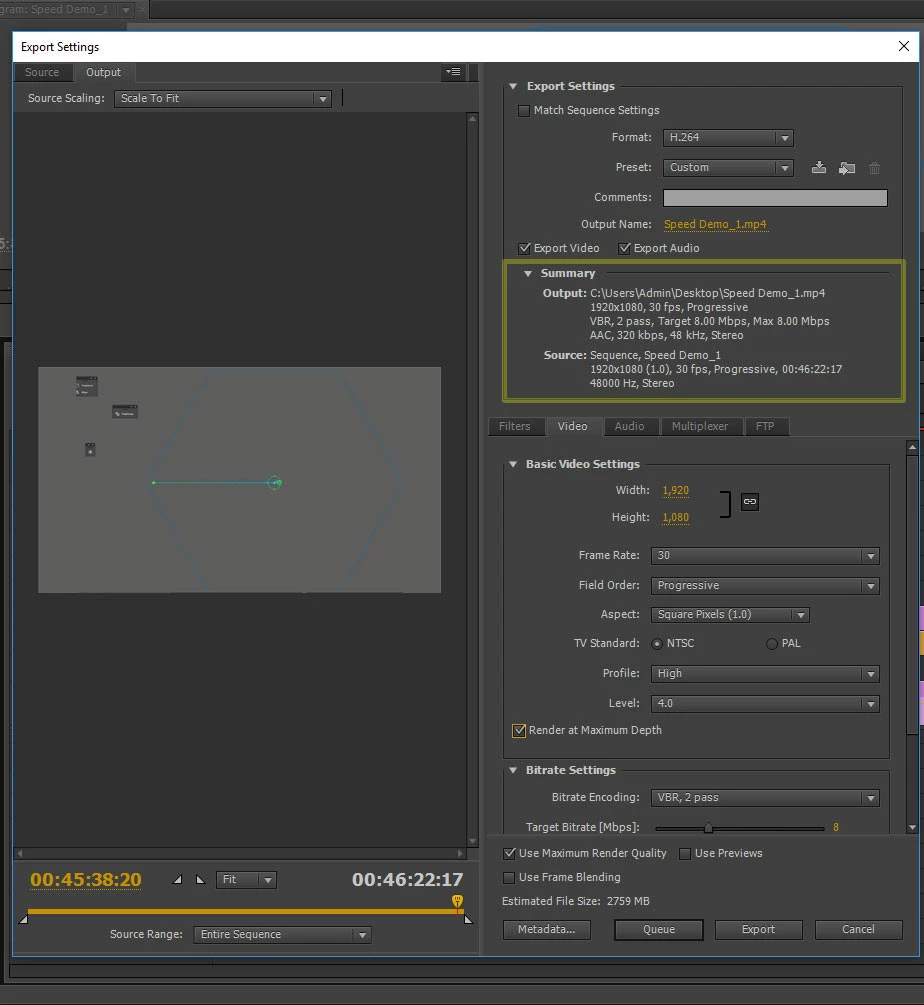Click the Target Bitrate slider handle

point(708,828)
